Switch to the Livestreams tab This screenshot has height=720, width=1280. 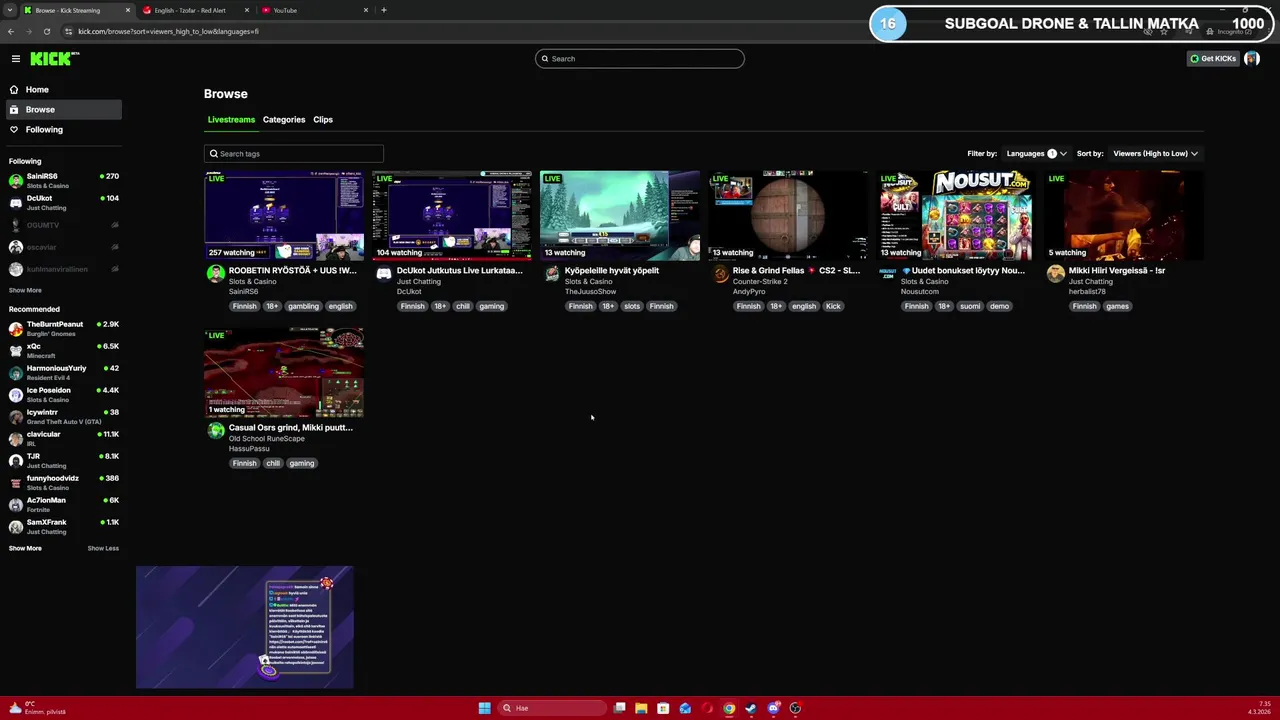[231, 119]
